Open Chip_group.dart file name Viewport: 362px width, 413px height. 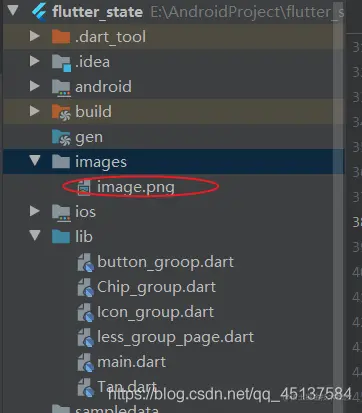coord(156,287)
